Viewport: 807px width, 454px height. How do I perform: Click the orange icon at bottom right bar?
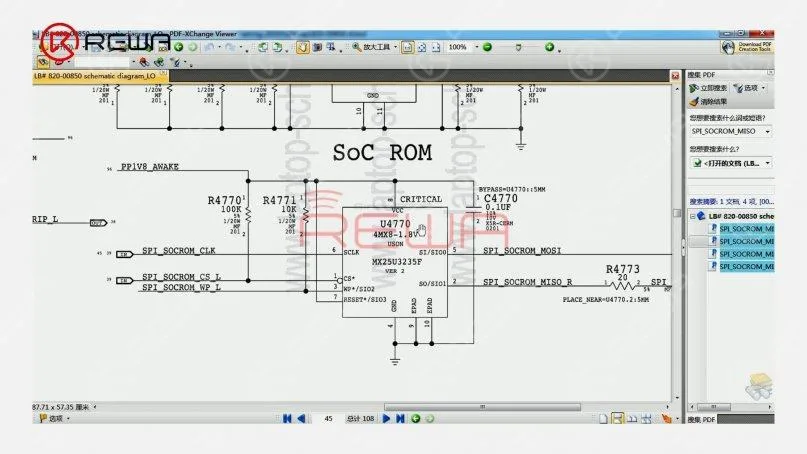pos(667,419)
